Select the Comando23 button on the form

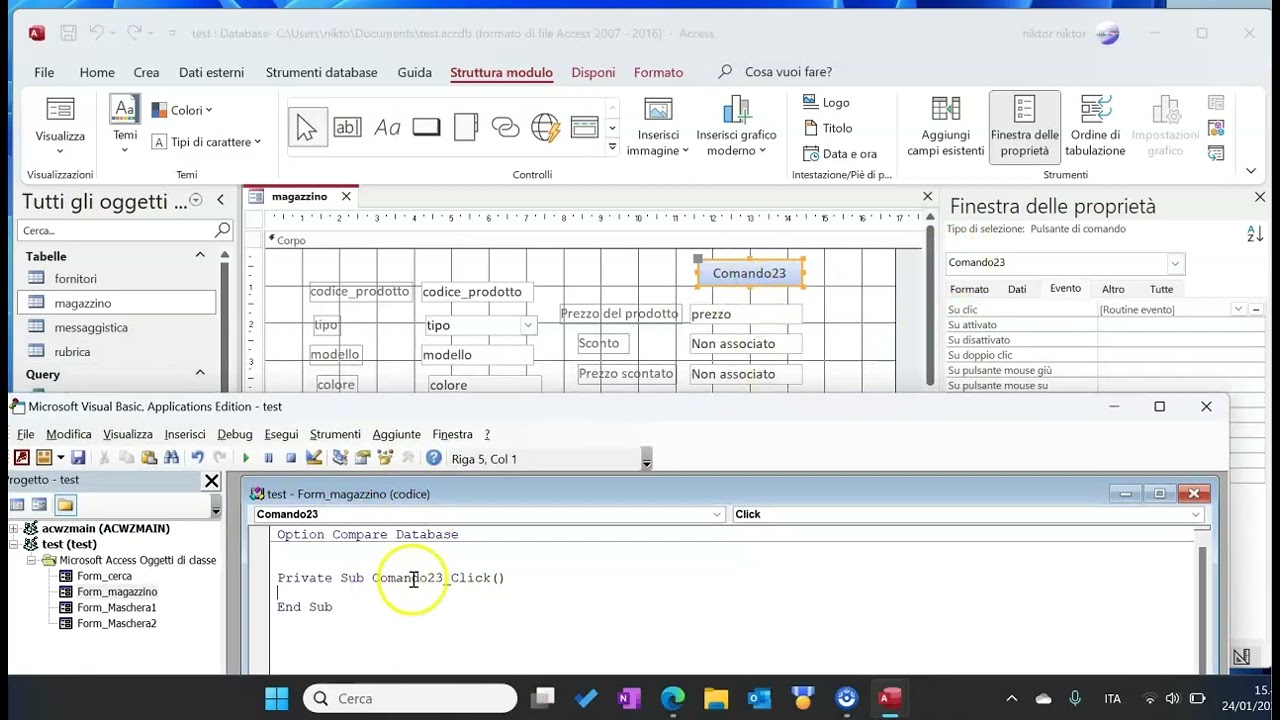(749, 273)
